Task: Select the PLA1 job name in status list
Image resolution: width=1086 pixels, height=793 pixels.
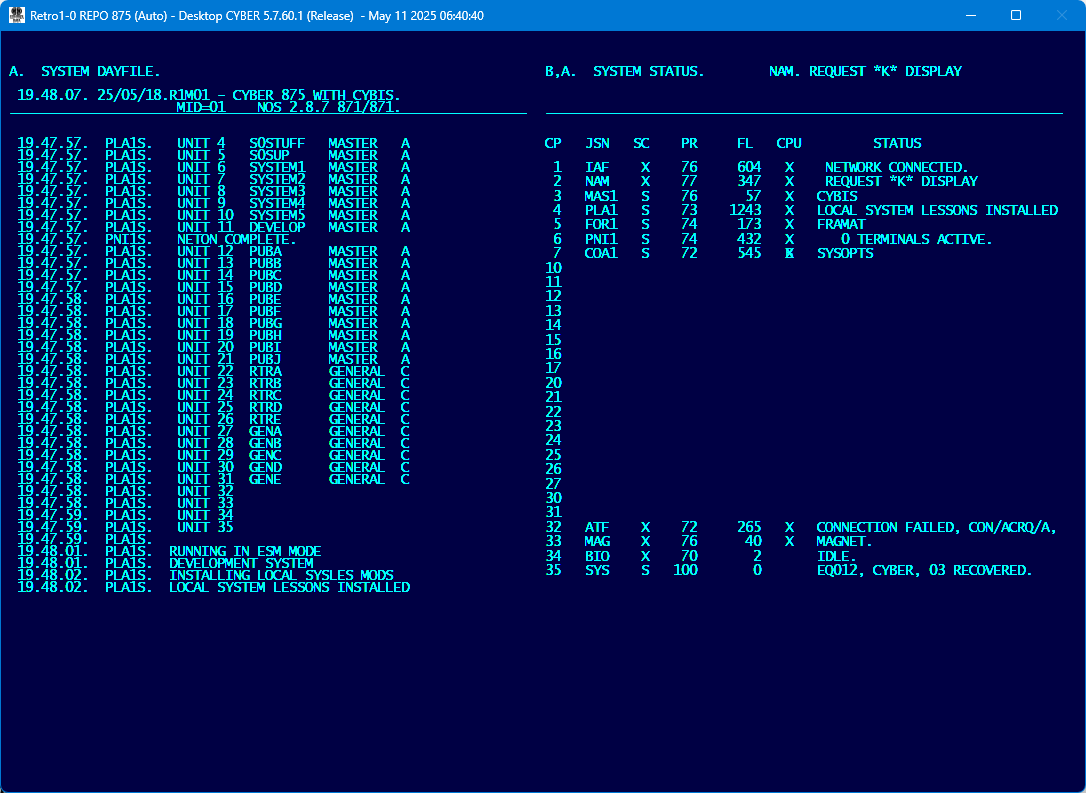Action: pos(601,210)
